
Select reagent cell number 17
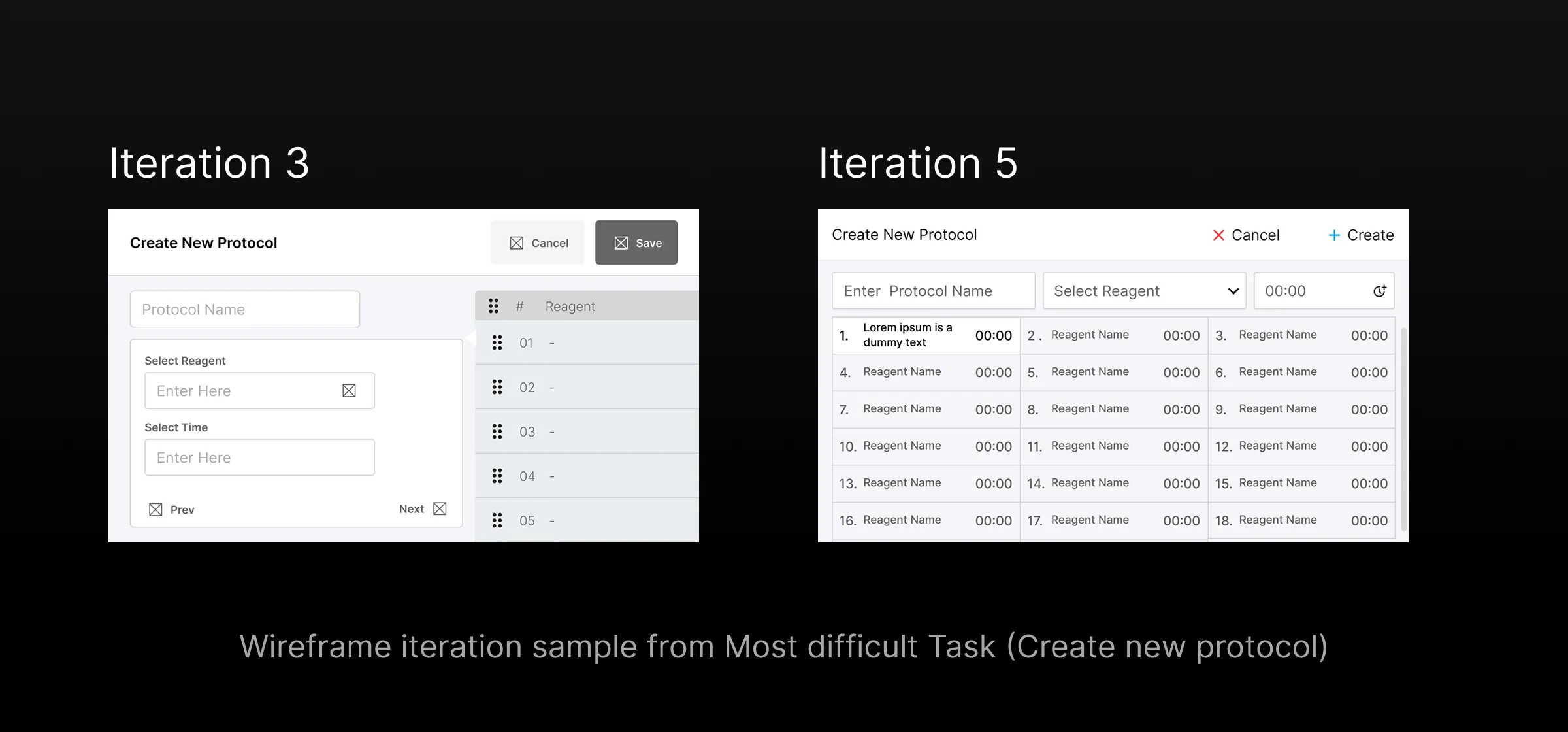click(1114, 521)
